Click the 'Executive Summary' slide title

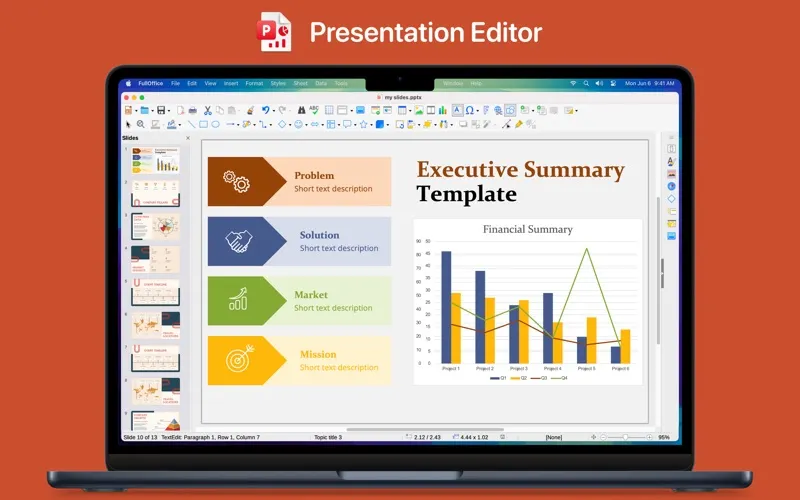coord(520,170)
